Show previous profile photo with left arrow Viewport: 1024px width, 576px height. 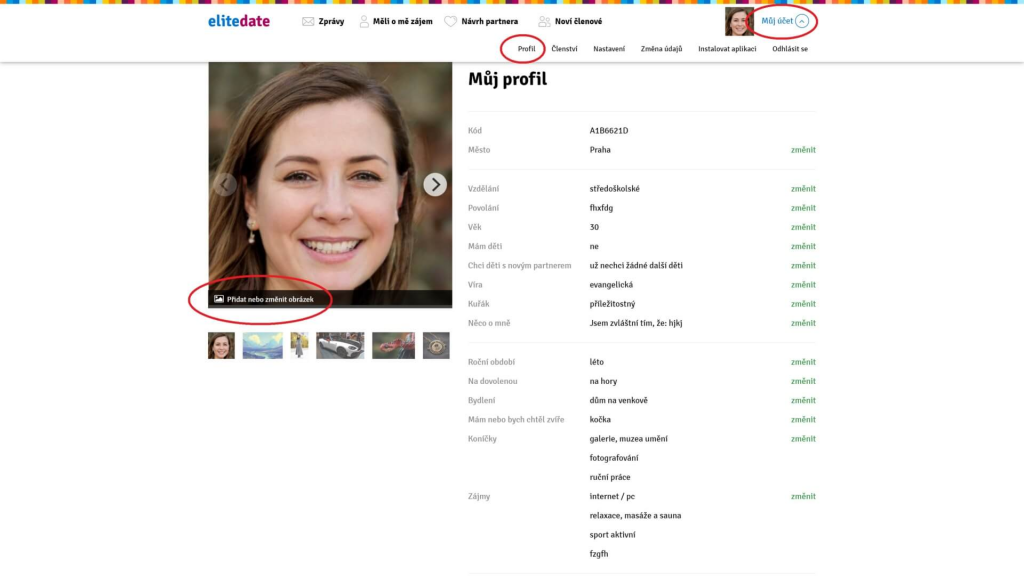pyautogui.click(x=225, y=185)
